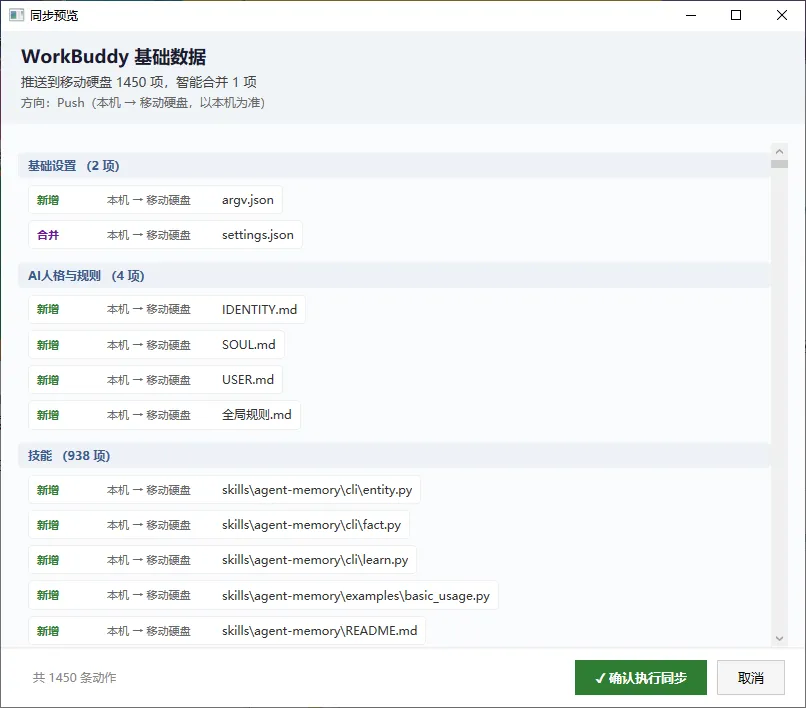Click the 确认执行同步 confirm button
The image size is (806, 708).
pos(640,677)
